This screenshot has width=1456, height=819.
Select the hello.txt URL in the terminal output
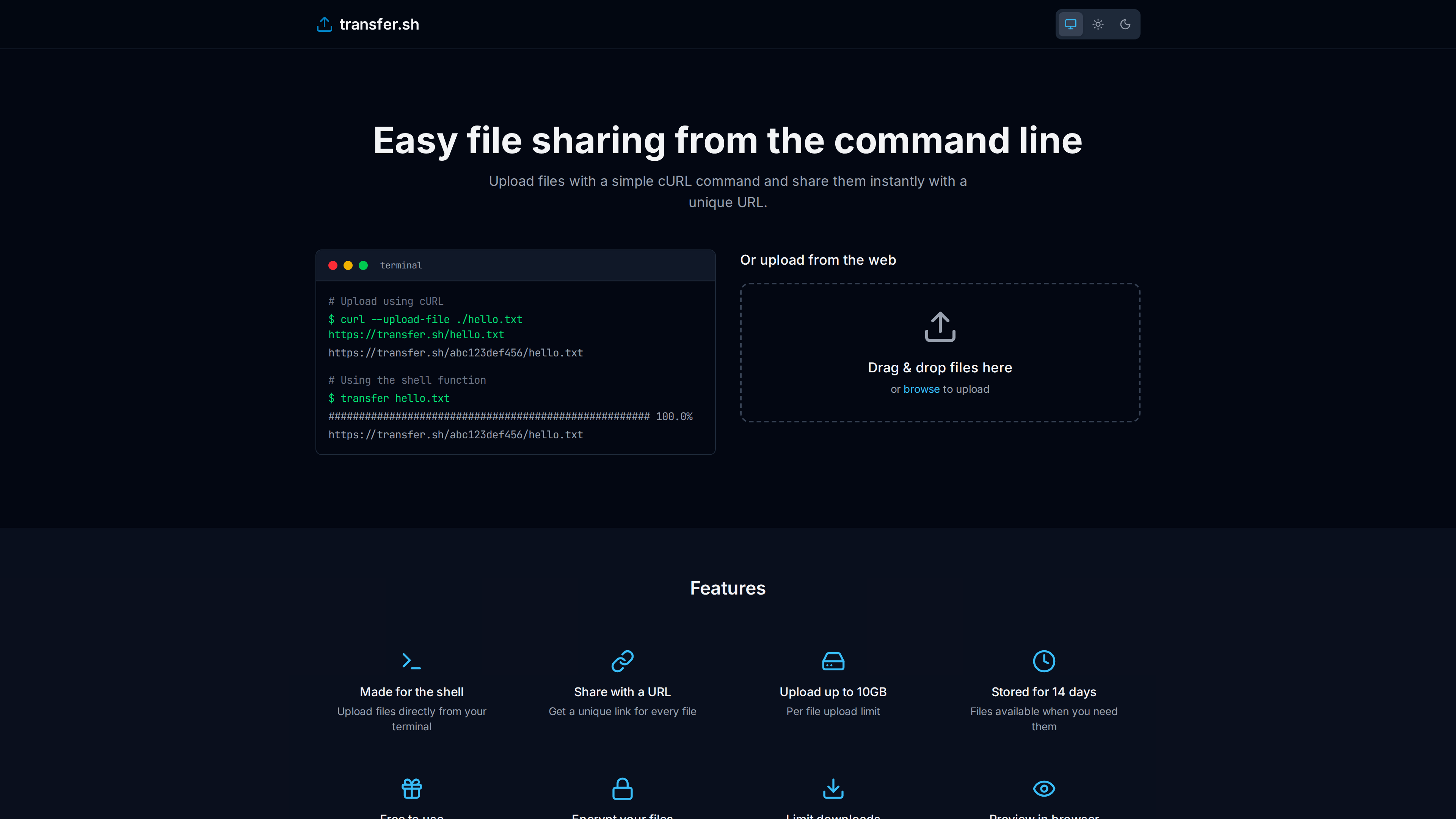pos(455,353)
